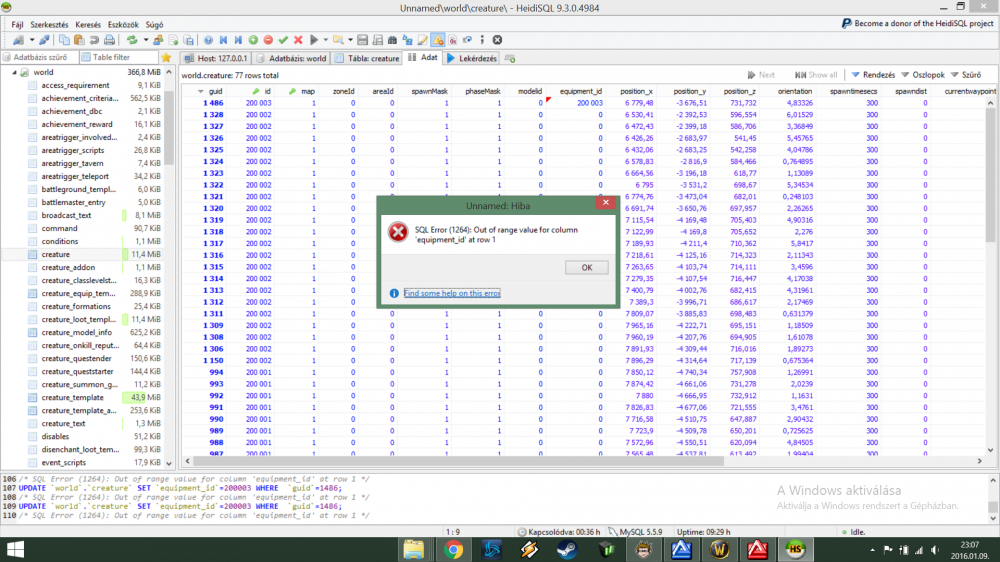Open Google Chrome from the taskbar
Viewport: 1000px width, 562px height.
(x=453, y=549)
